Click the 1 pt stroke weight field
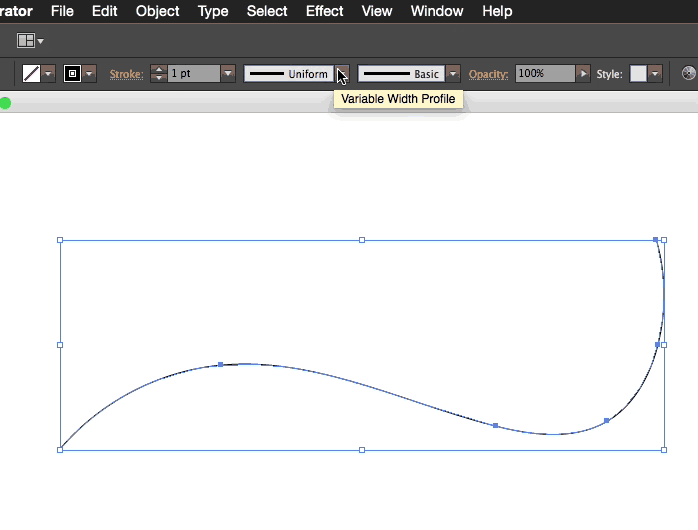 [194, 73]
